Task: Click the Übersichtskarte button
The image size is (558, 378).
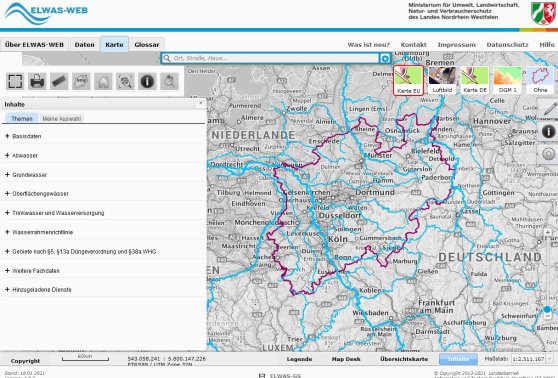Action: coord(404,359)
